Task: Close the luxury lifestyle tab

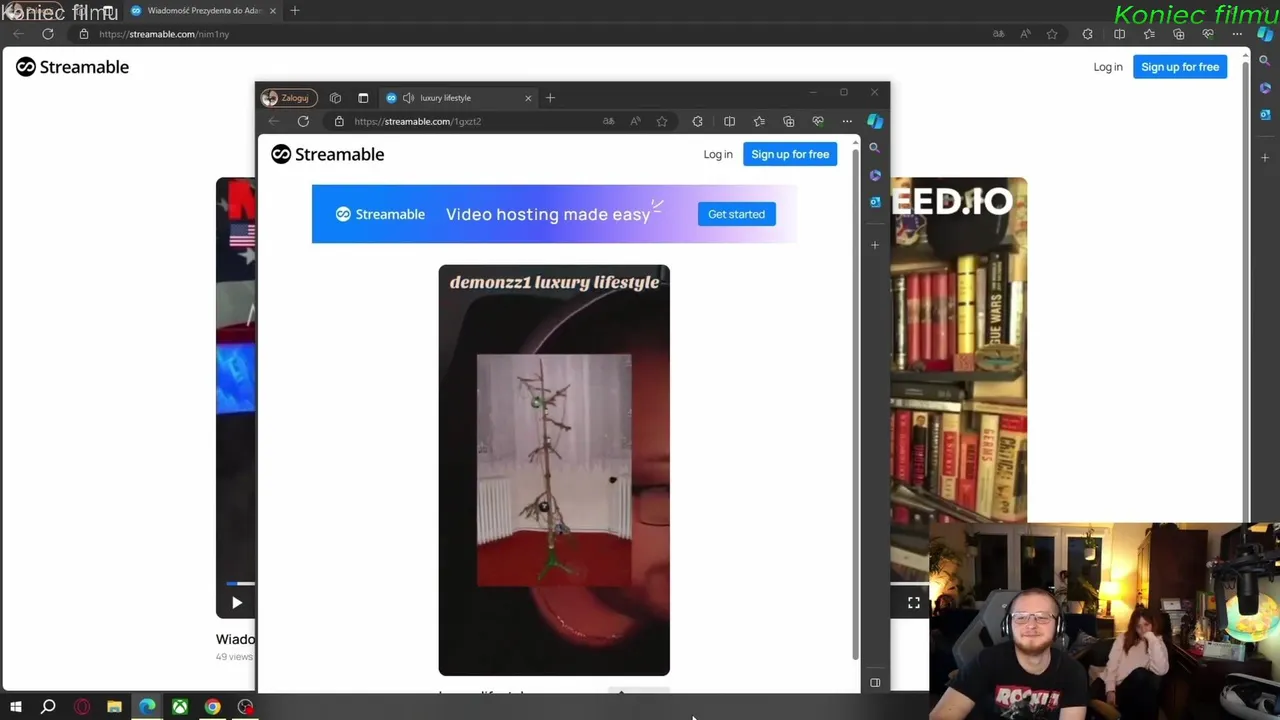Action: (x=528, y=98)
